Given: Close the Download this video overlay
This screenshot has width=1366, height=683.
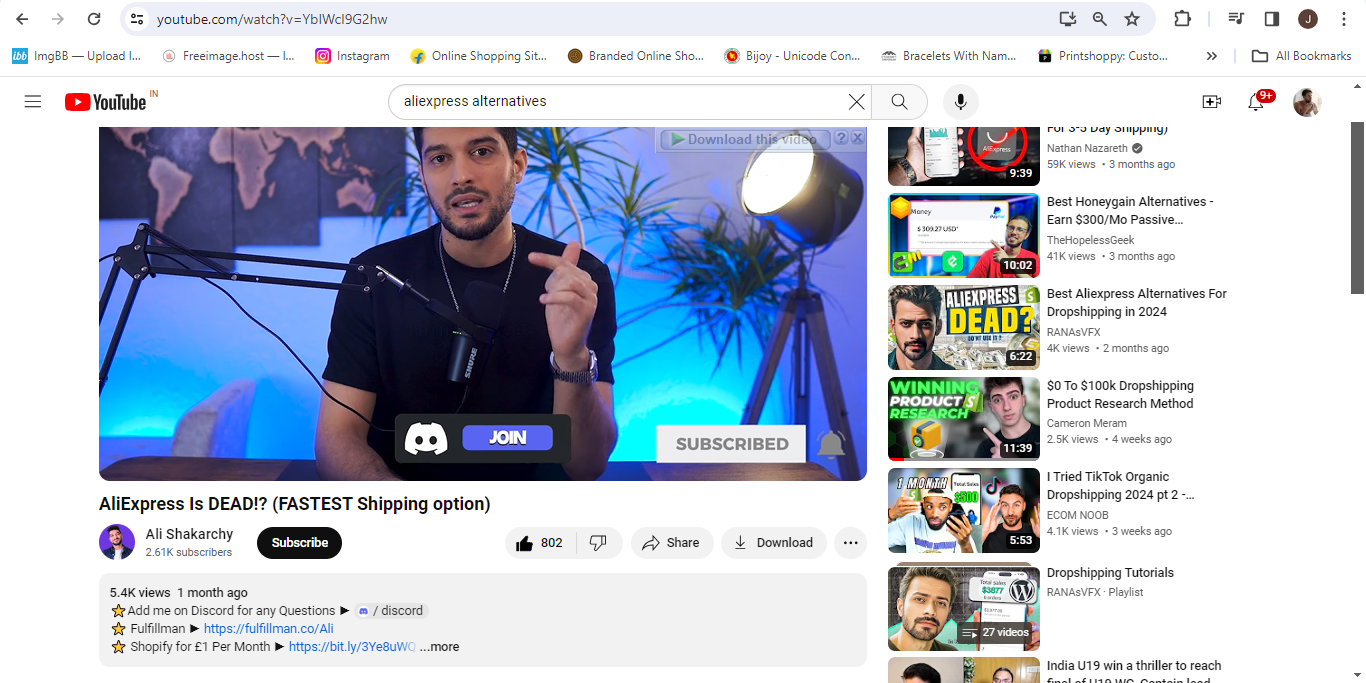Looking at the screenshot, I should tap(857, 139).
